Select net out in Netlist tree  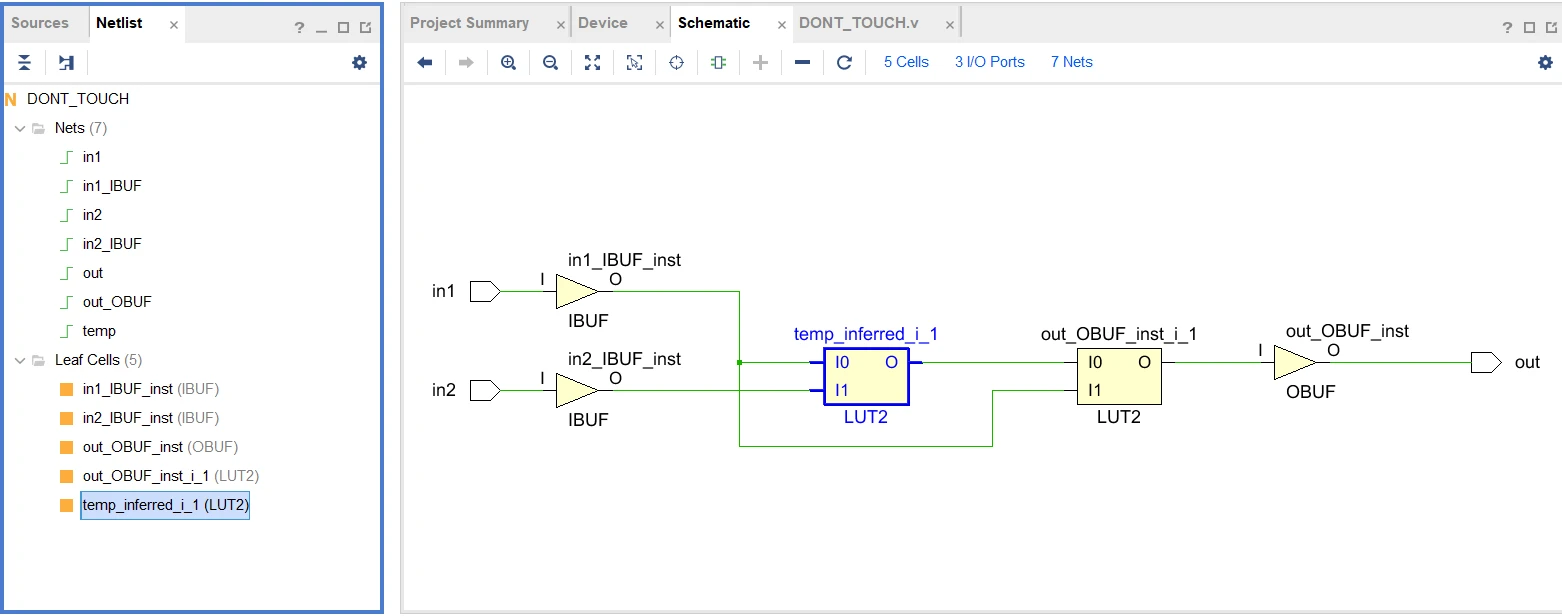click(93, 273)
